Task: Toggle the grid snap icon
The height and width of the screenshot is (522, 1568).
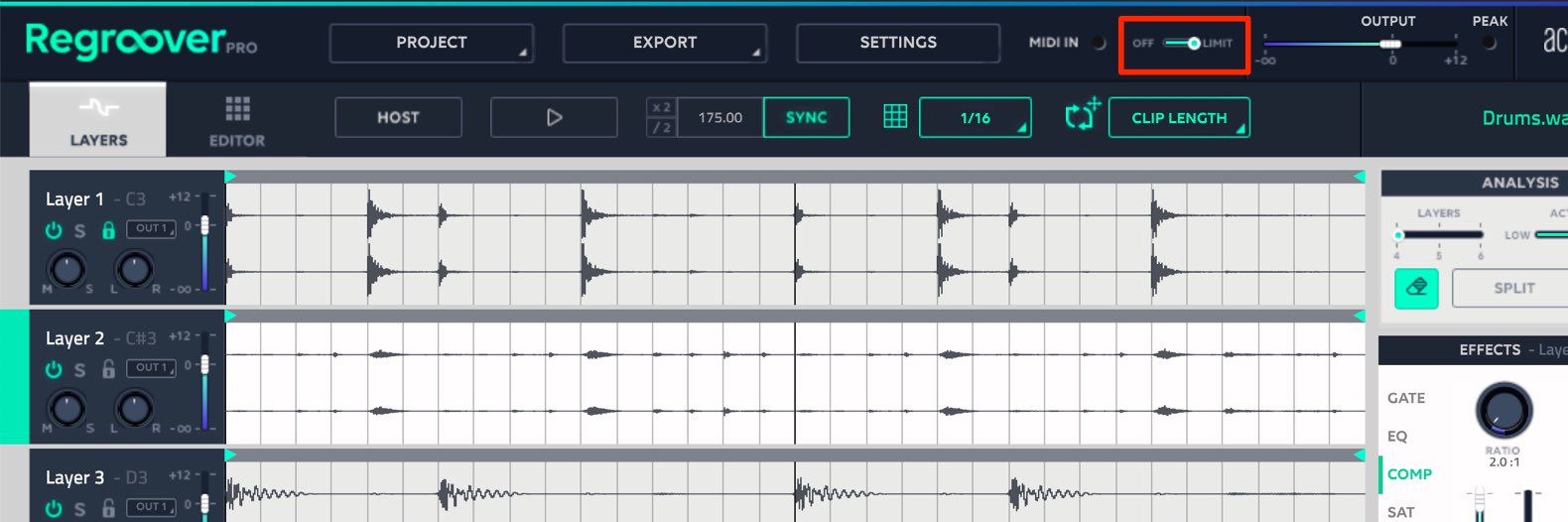Action: (x=895, y=117)
